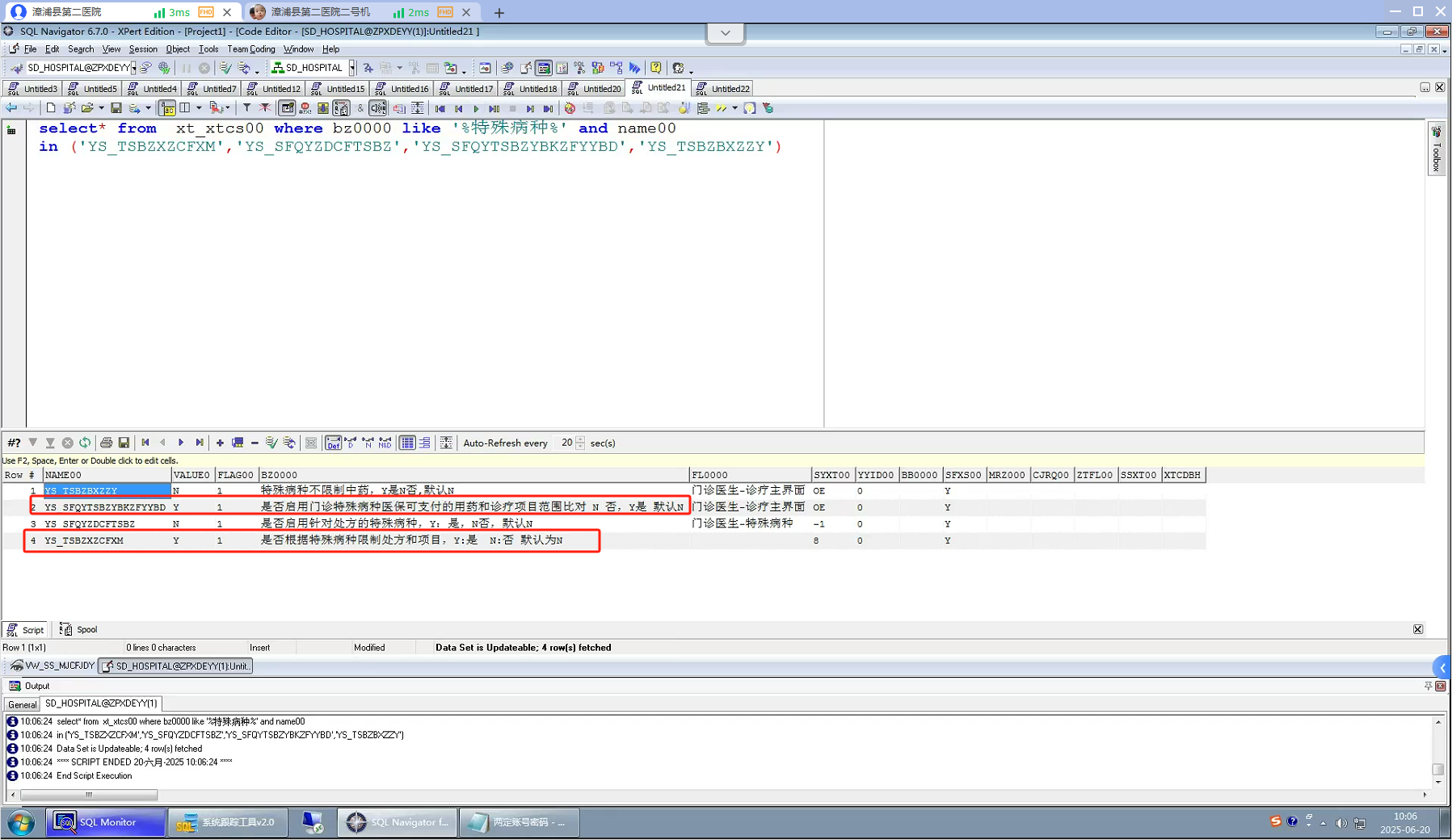Click the print icon in grid toolbar
The width and height of the screenshot is (1452, 840).
click(x=106, y=443)
